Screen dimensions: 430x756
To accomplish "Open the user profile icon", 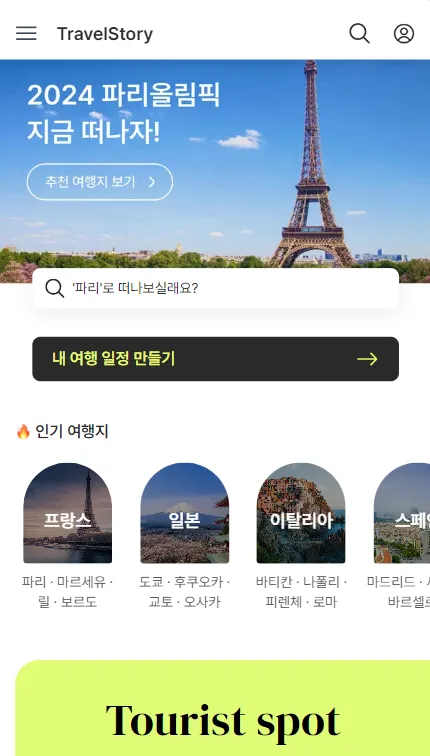I will pyautogui.click(x=403, y=34).
